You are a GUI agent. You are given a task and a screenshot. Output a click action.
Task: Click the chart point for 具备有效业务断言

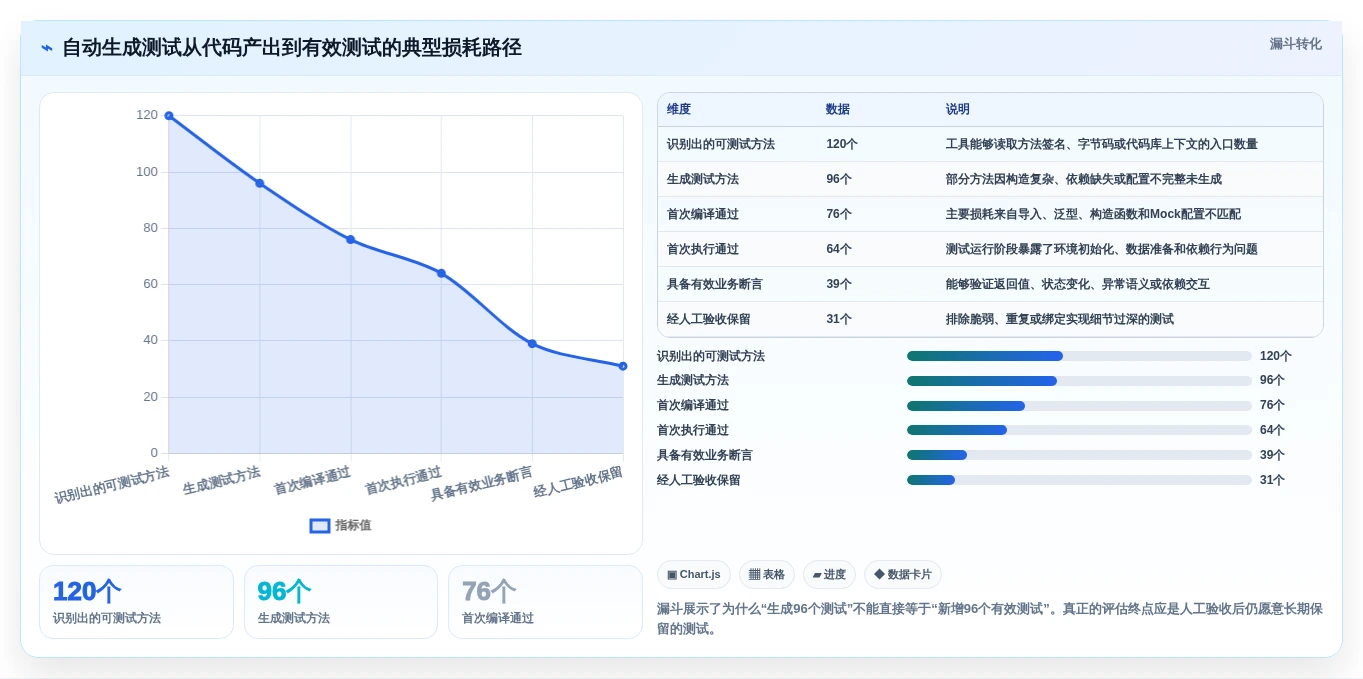532,344
